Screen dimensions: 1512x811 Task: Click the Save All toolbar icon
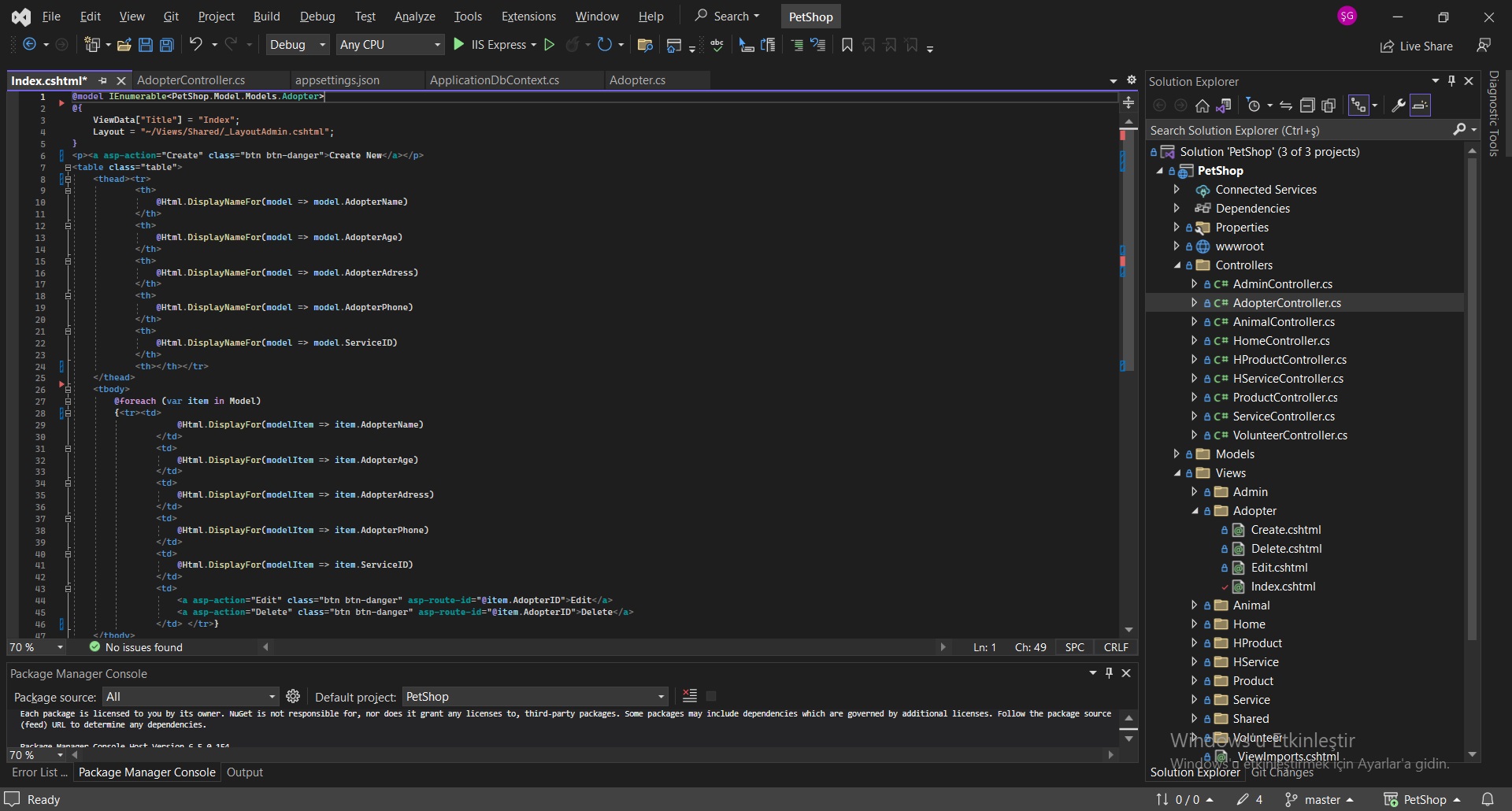tap(167, 45)
